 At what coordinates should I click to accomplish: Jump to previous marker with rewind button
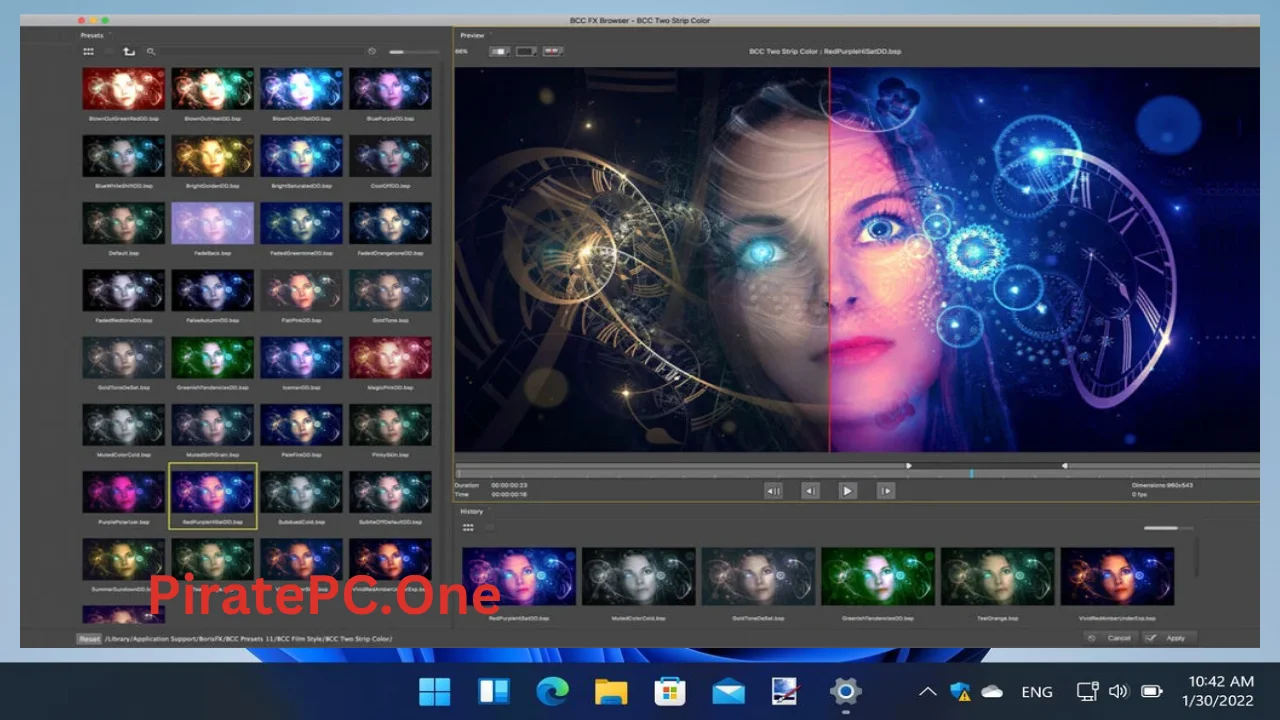pyautogui.click(x=773, y=490)
